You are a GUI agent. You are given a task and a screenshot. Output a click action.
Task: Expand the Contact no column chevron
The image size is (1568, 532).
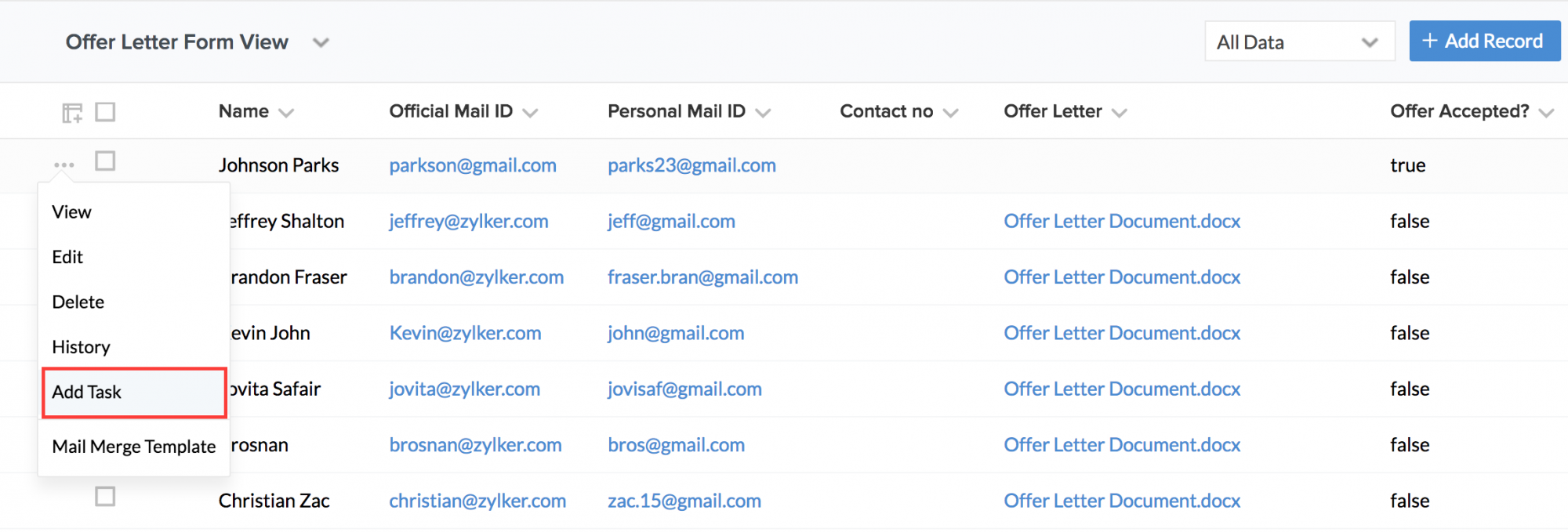pos(951,113)
